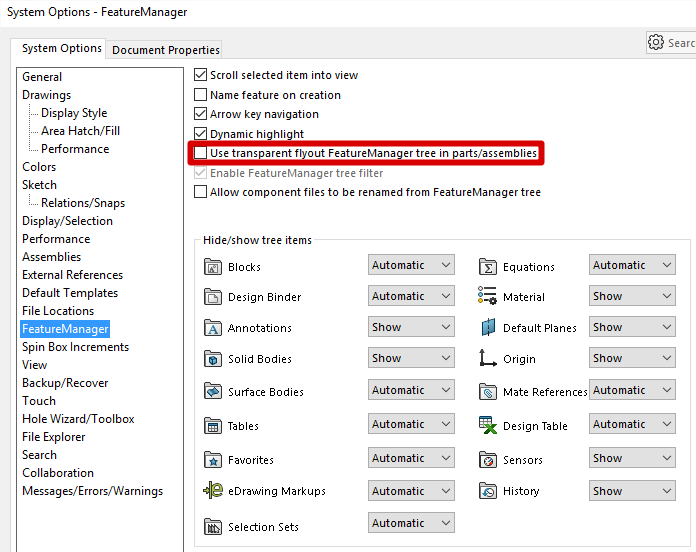696x552 pixels.
Task: Enable transparent flyout FeatureManager tree checkbox
Action: (x=201, y=153)
